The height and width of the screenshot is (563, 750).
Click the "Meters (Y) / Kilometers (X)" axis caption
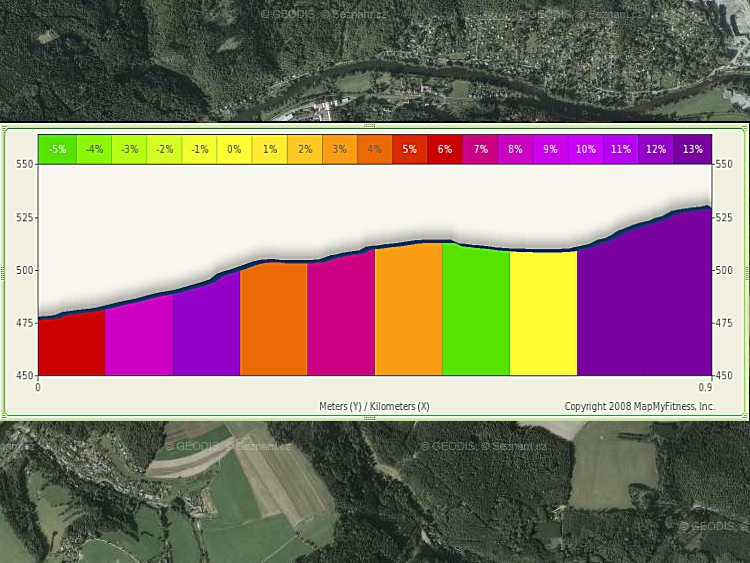coord(374,406)
